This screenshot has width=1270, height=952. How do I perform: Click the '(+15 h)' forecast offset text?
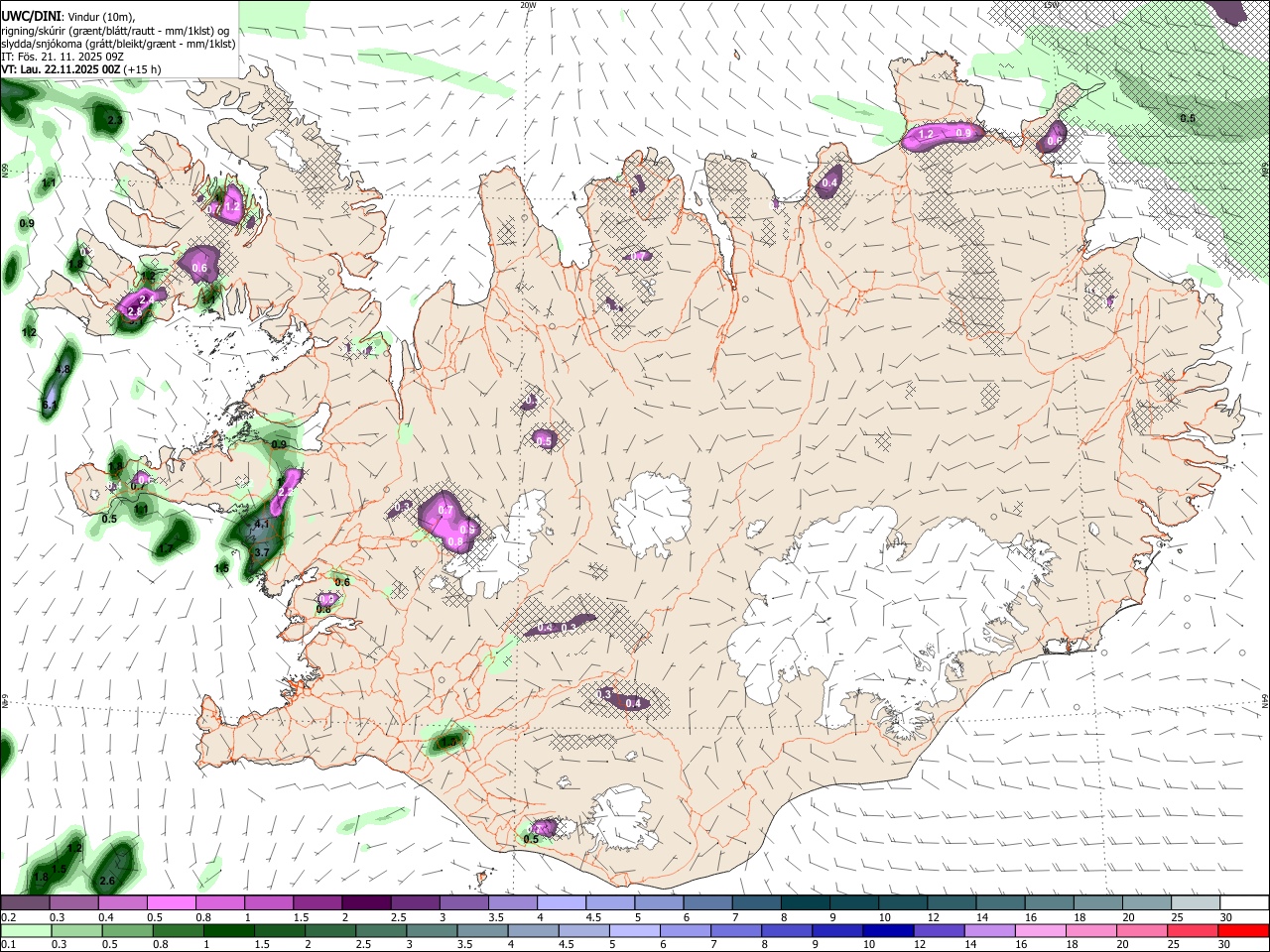[x=143, y=69]
